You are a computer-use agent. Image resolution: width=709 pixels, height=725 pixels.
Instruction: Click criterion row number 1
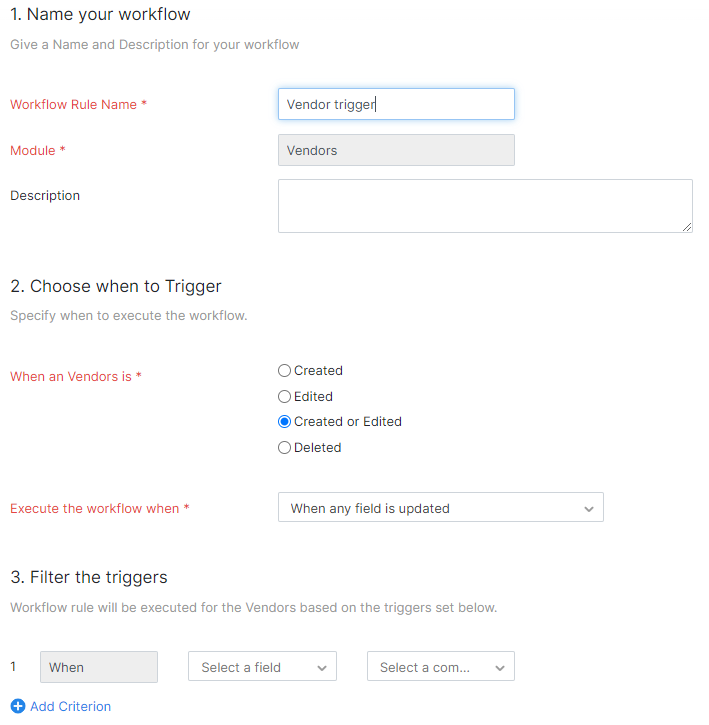[14, 666]
